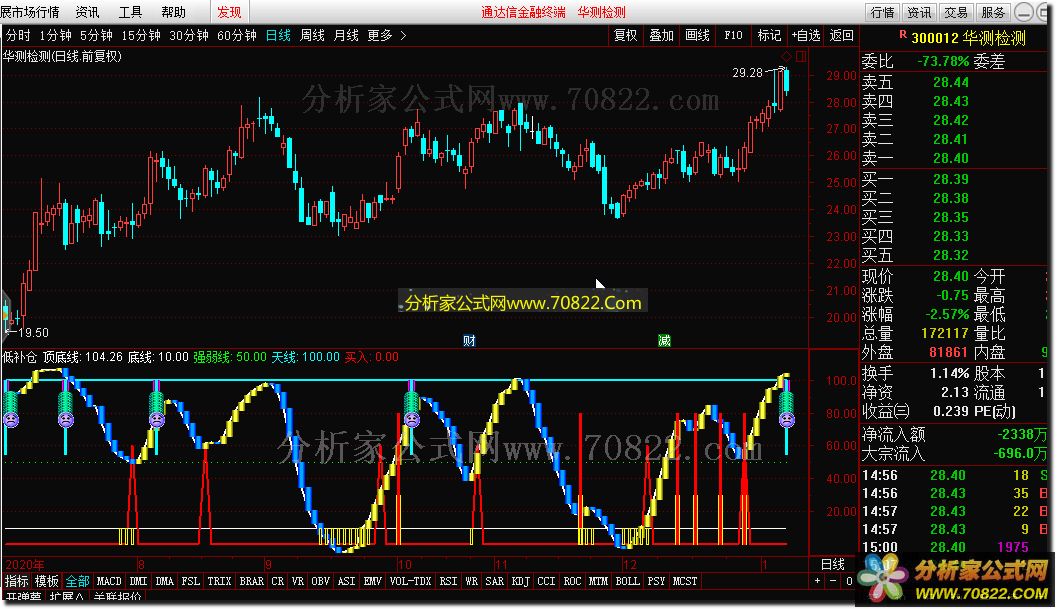Add stock via +自选 button
Screen dimensions: 1057x609
coord(806,35)
